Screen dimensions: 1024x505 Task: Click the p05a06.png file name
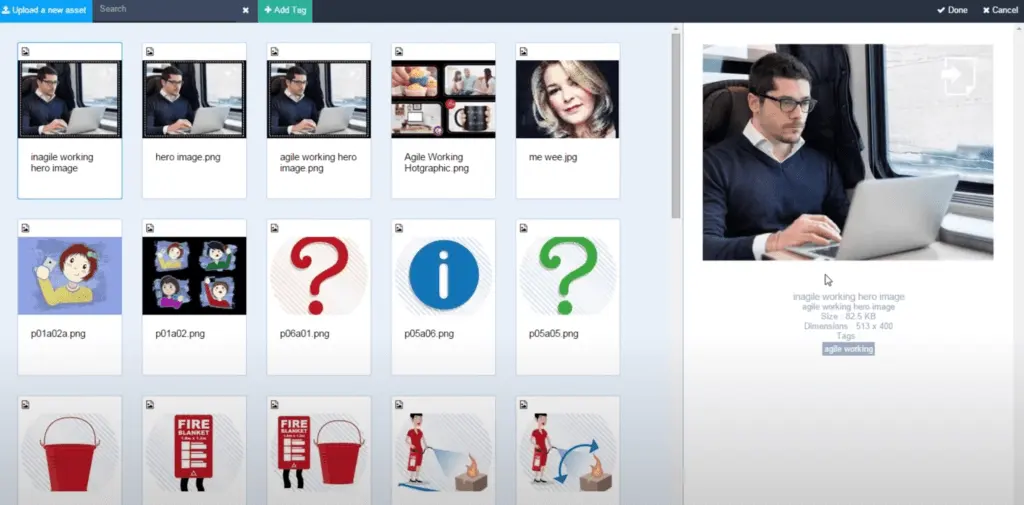pos(429,334)
